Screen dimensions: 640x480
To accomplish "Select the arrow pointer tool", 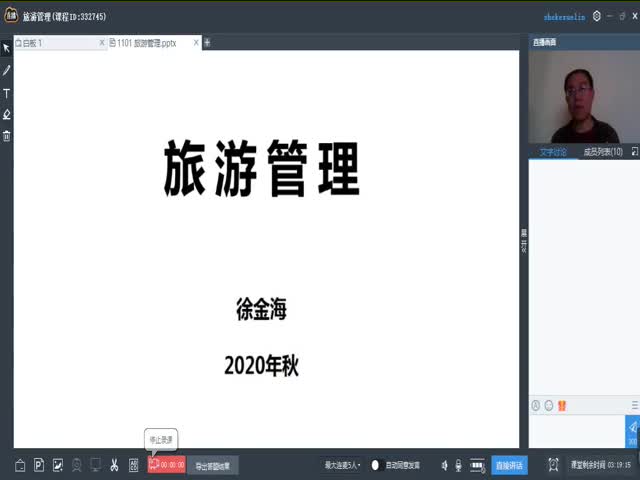I will click(x=6, y=48).
